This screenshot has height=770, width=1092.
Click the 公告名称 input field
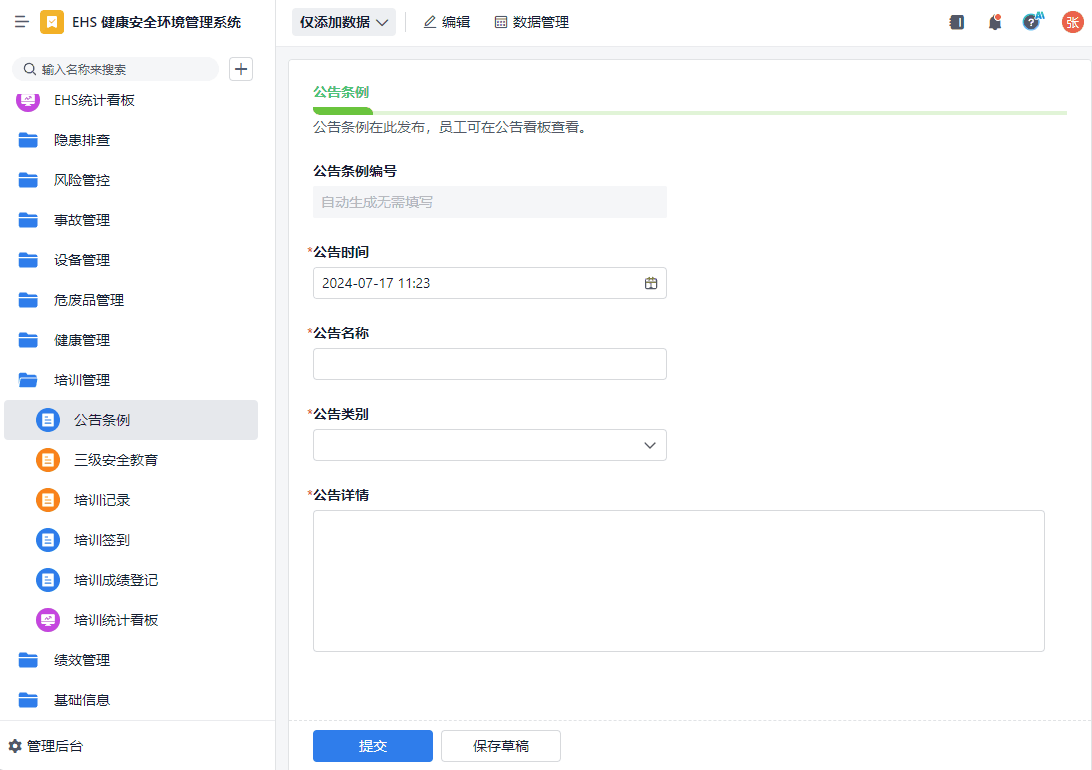tap(490, 364)
